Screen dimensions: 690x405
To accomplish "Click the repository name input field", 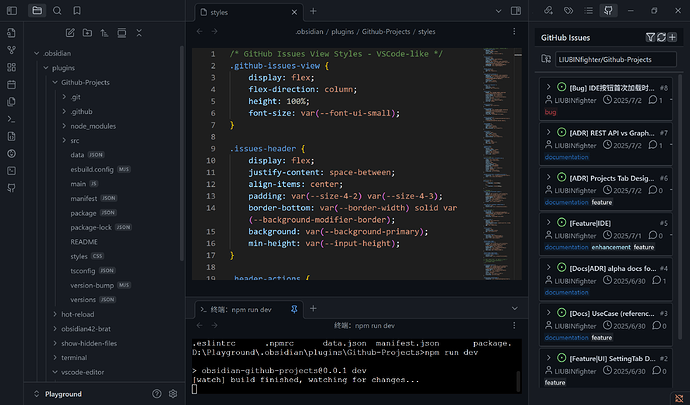I will pos(616,59).
